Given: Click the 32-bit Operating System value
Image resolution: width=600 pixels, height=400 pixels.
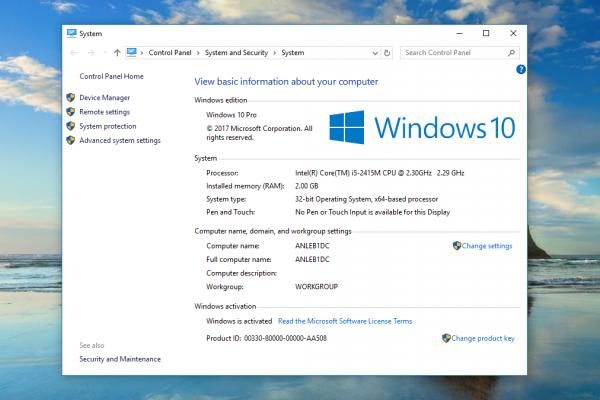Looking at the screenshot, I should (x=366, y=199).
